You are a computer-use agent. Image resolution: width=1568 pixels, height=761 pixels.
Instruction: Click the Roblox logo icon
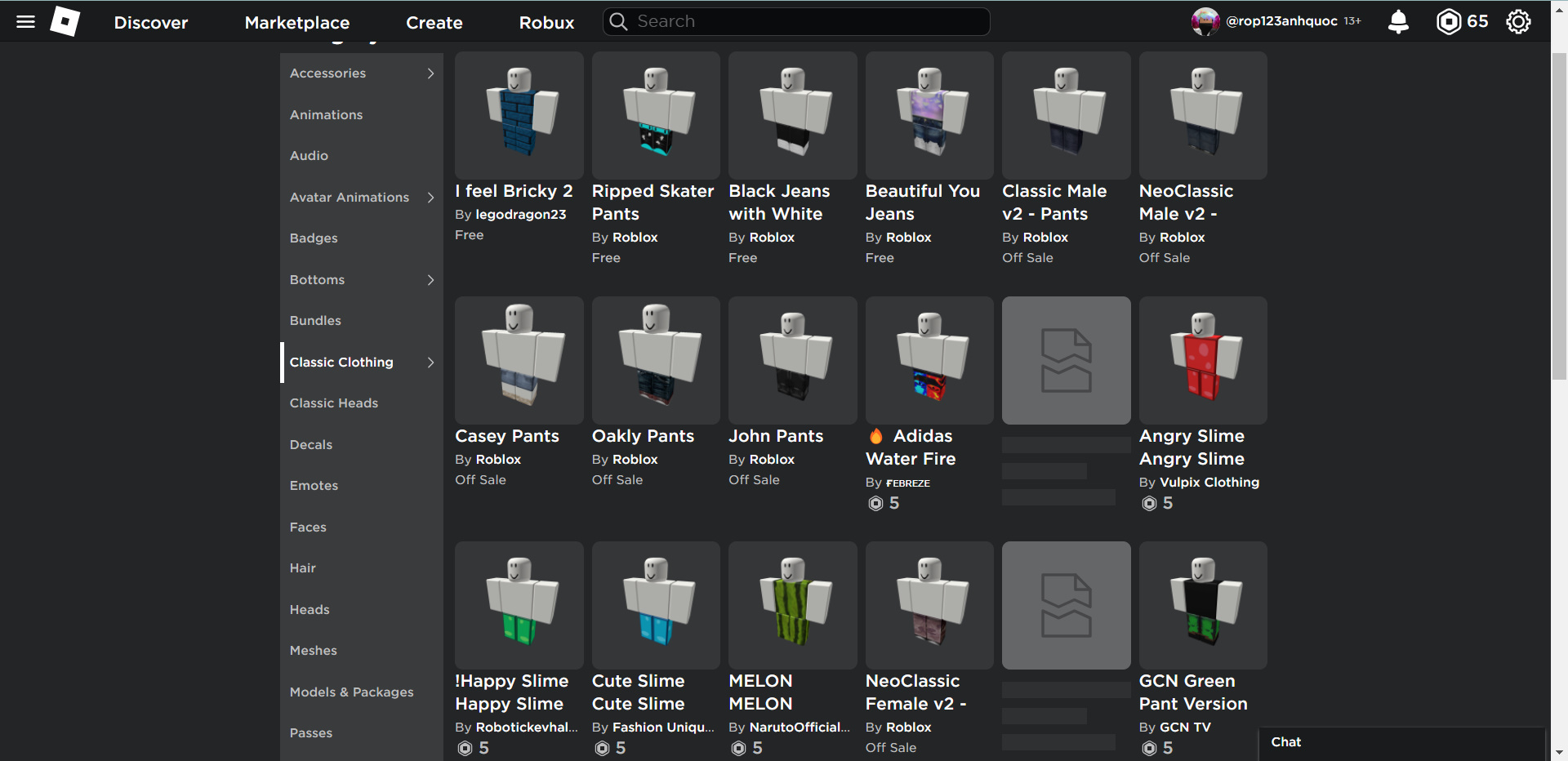pos(65,22)
